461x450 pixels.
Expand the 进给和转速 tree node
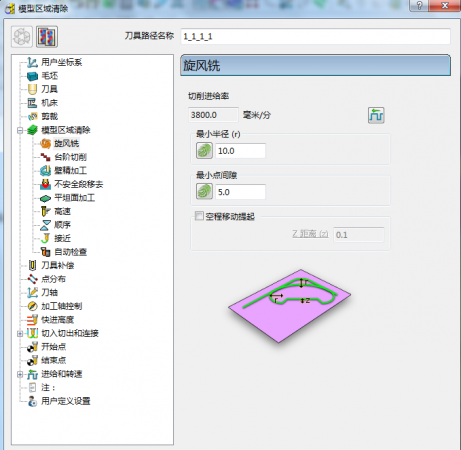(20, 374)
